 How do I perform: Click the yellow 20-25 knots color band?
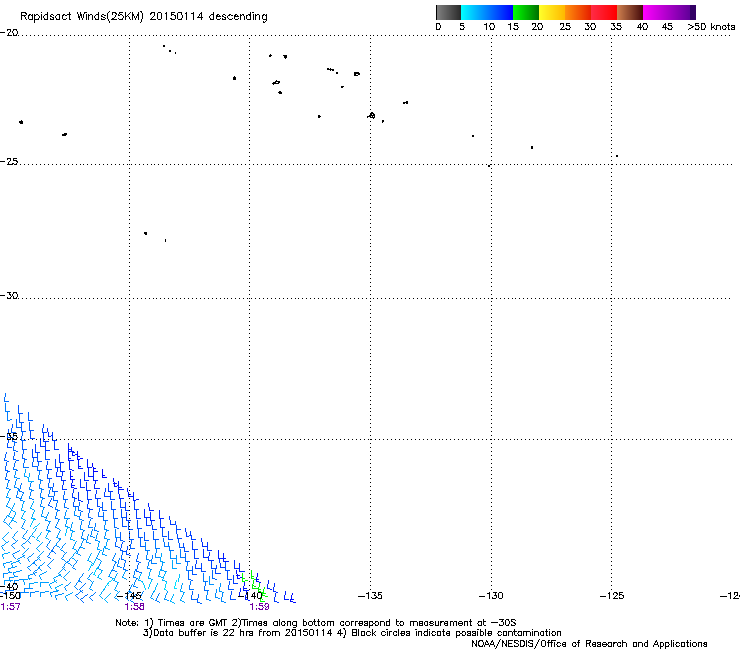pos(552,12)
